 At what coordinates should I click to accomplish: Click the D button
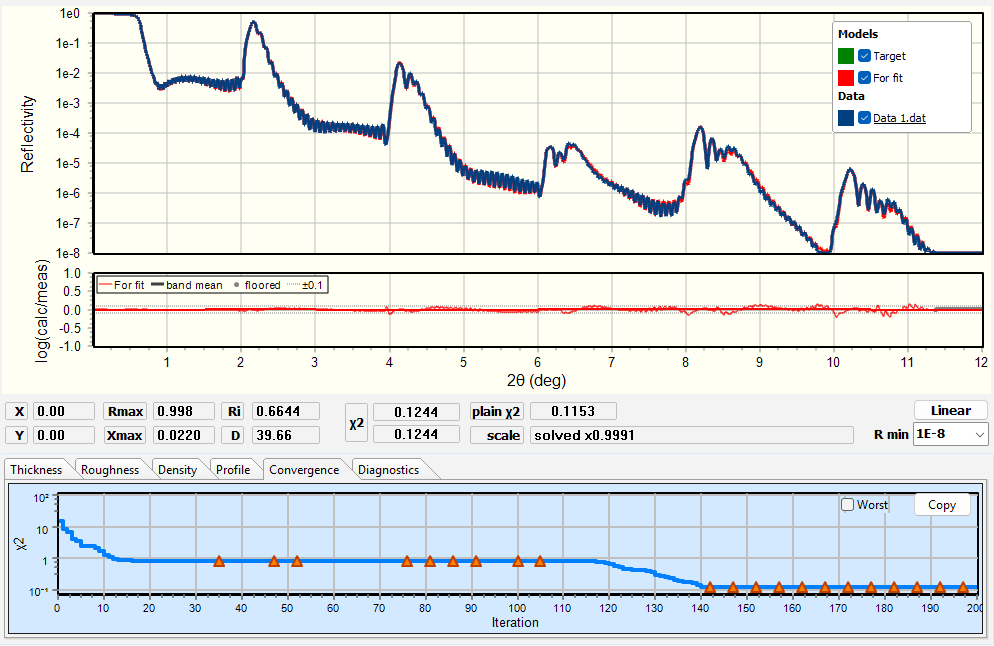click(x=234, y=436)
